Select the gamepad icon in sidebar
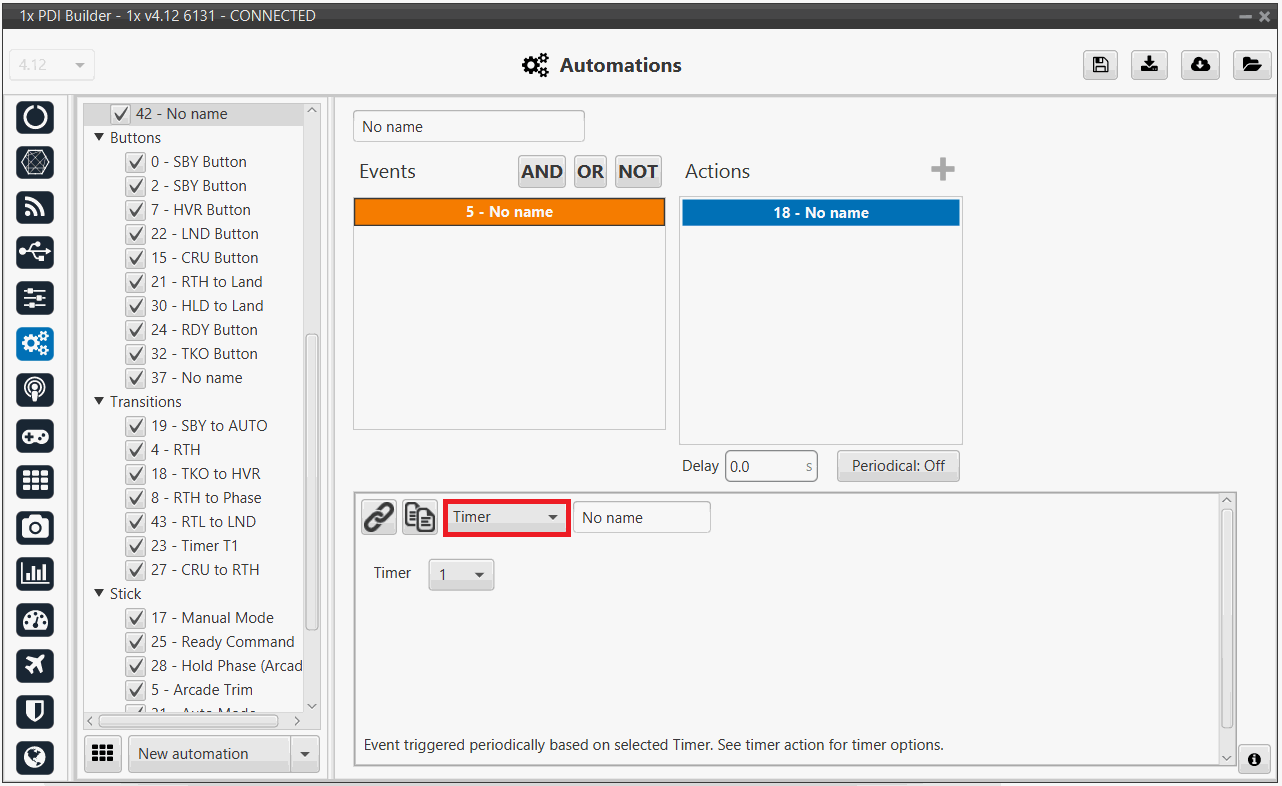The width and height of the screenshot is (1282, 786). point(35,435)
